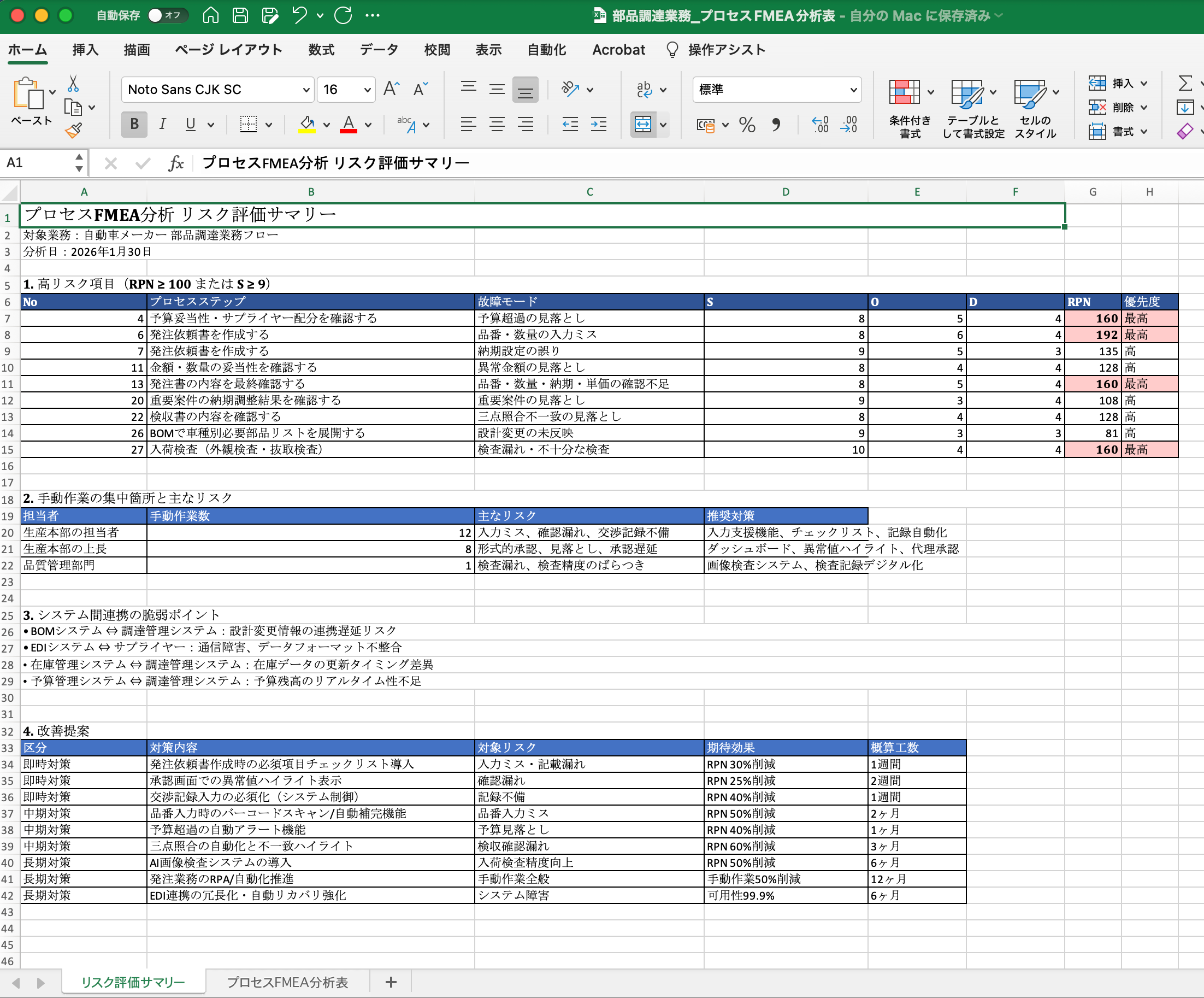Expand the 標準 number format dropdown
This screenshot has height=998, width=1204.
click(x=853, y=90)
